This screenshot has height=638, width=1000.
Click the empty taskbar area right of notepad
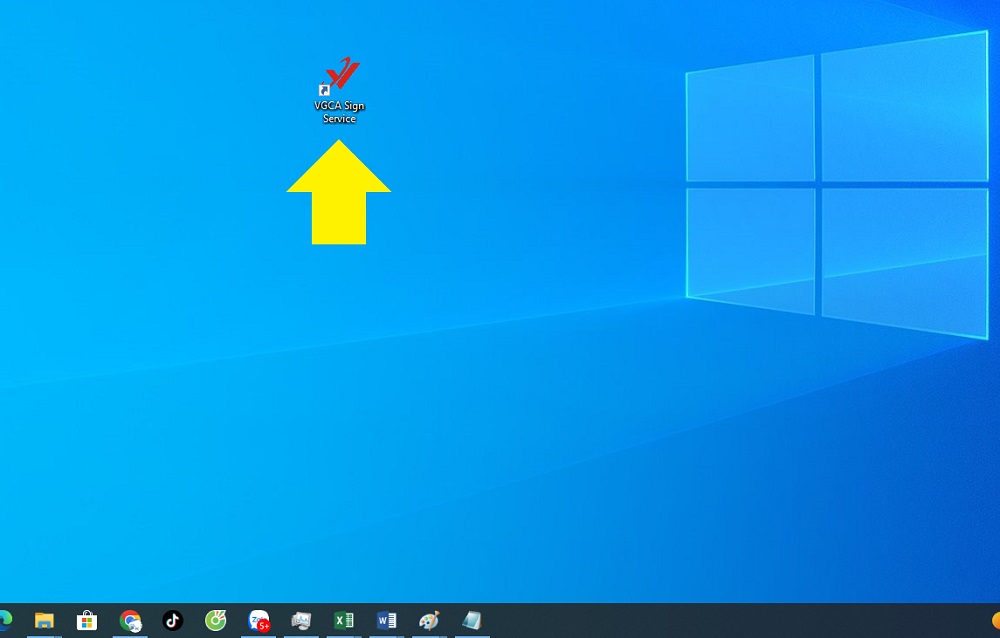[x=700, y=621]
